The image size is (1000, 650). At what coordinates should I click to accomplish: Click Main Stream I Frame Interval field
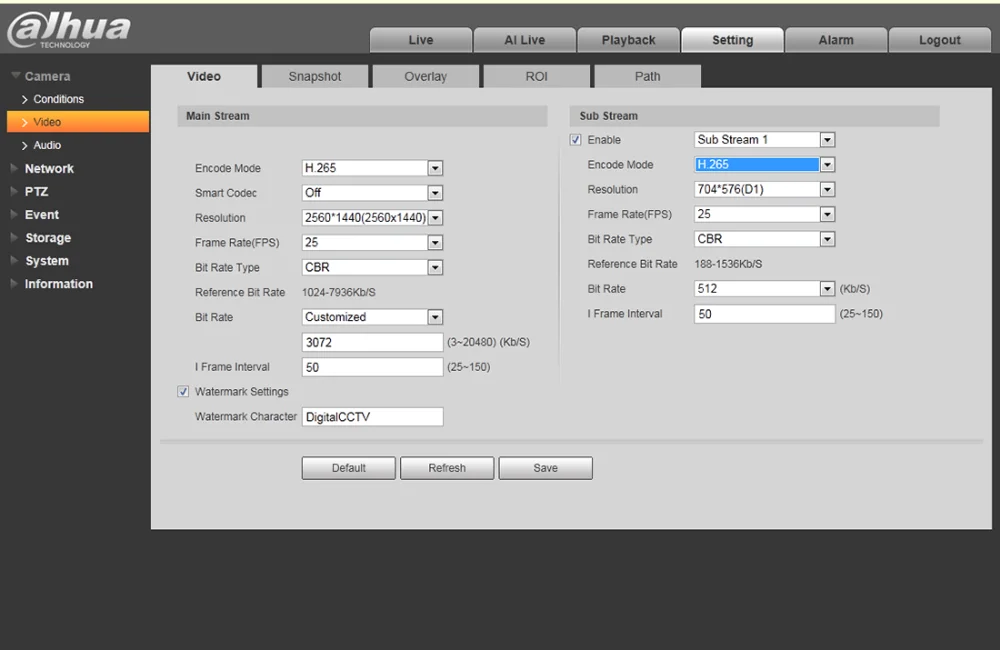coord(372,367)
